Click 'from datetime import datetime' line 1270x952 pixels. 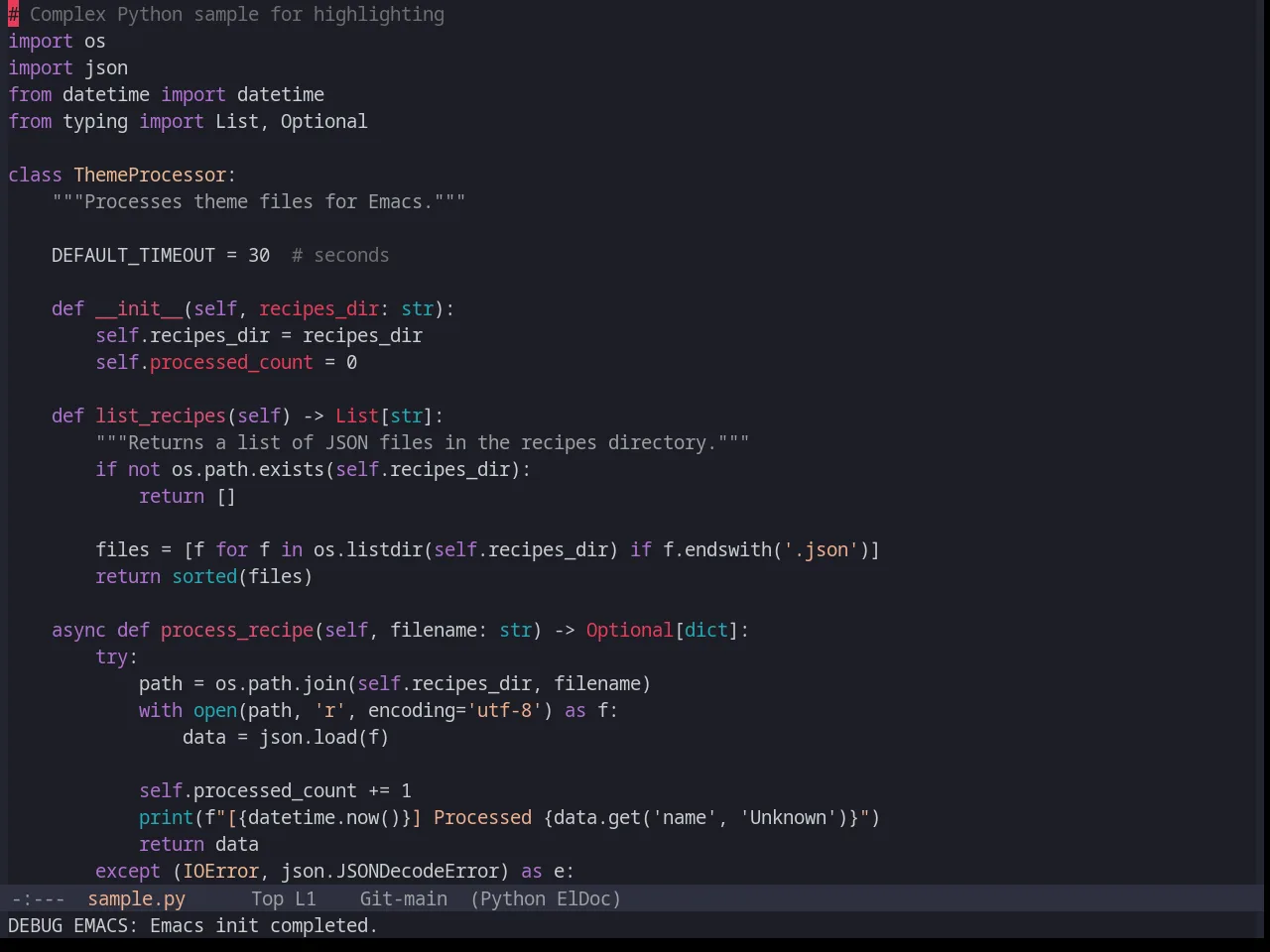[x=166, y=94]
